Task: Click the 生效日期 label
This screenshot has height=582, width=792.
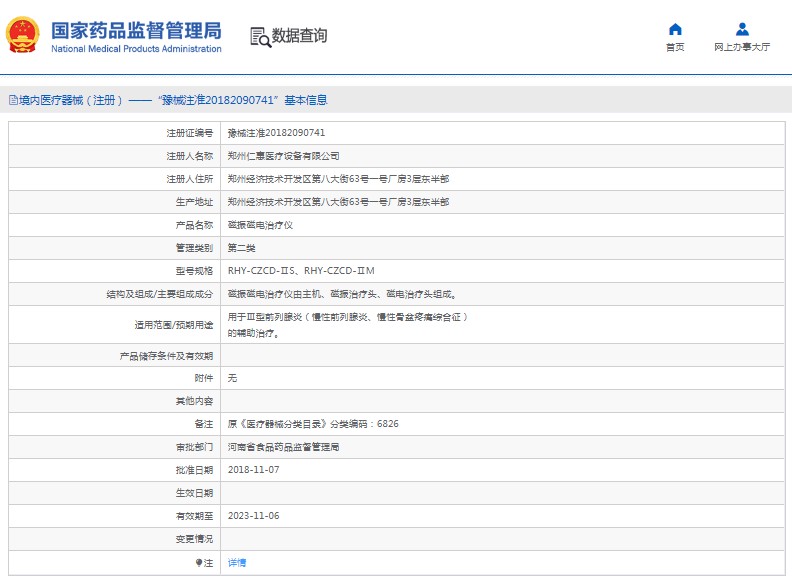Action: coord(194,493)
